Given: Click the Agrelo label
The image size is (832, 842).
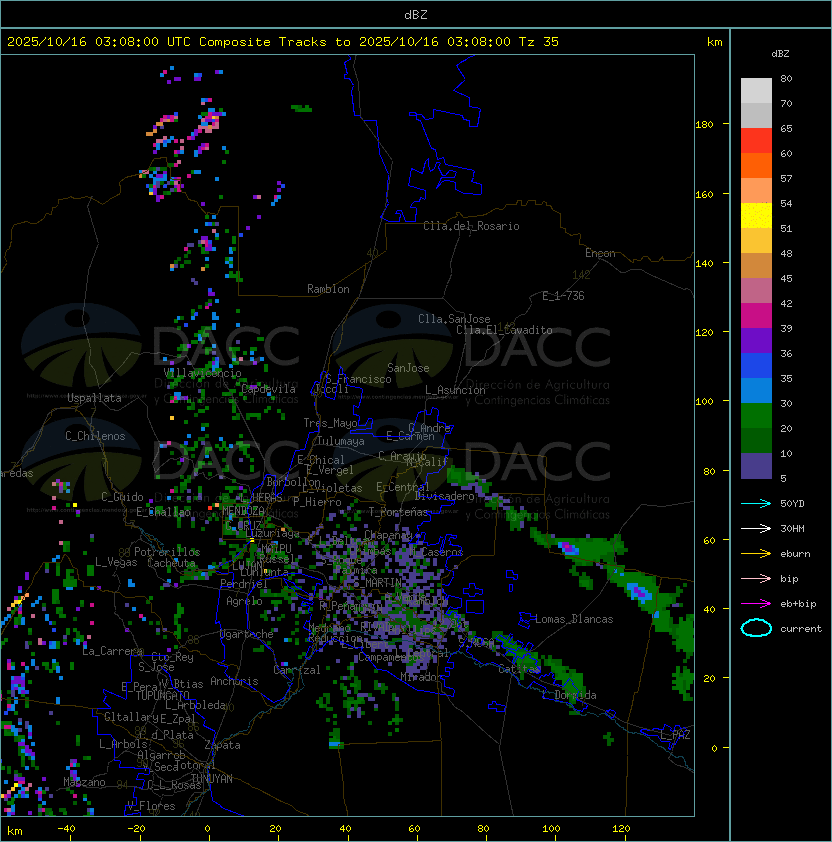Looking at the screenshot, I should (x=244, y=601).
